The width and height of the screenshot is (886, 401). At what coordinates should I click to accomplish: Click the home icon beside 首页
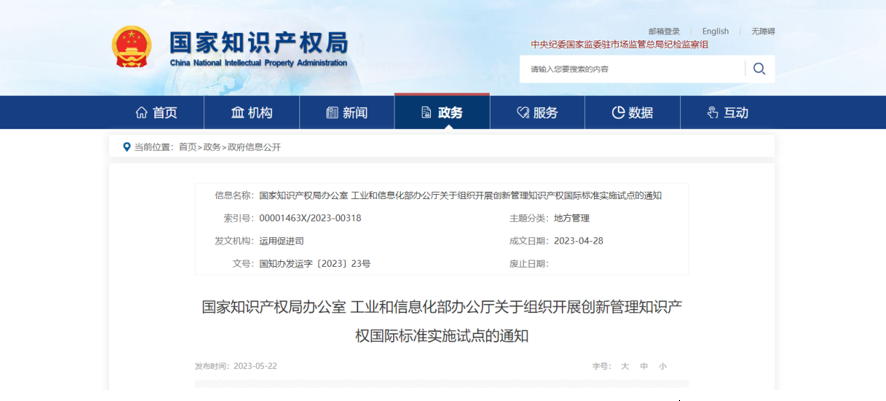[141, 112]
